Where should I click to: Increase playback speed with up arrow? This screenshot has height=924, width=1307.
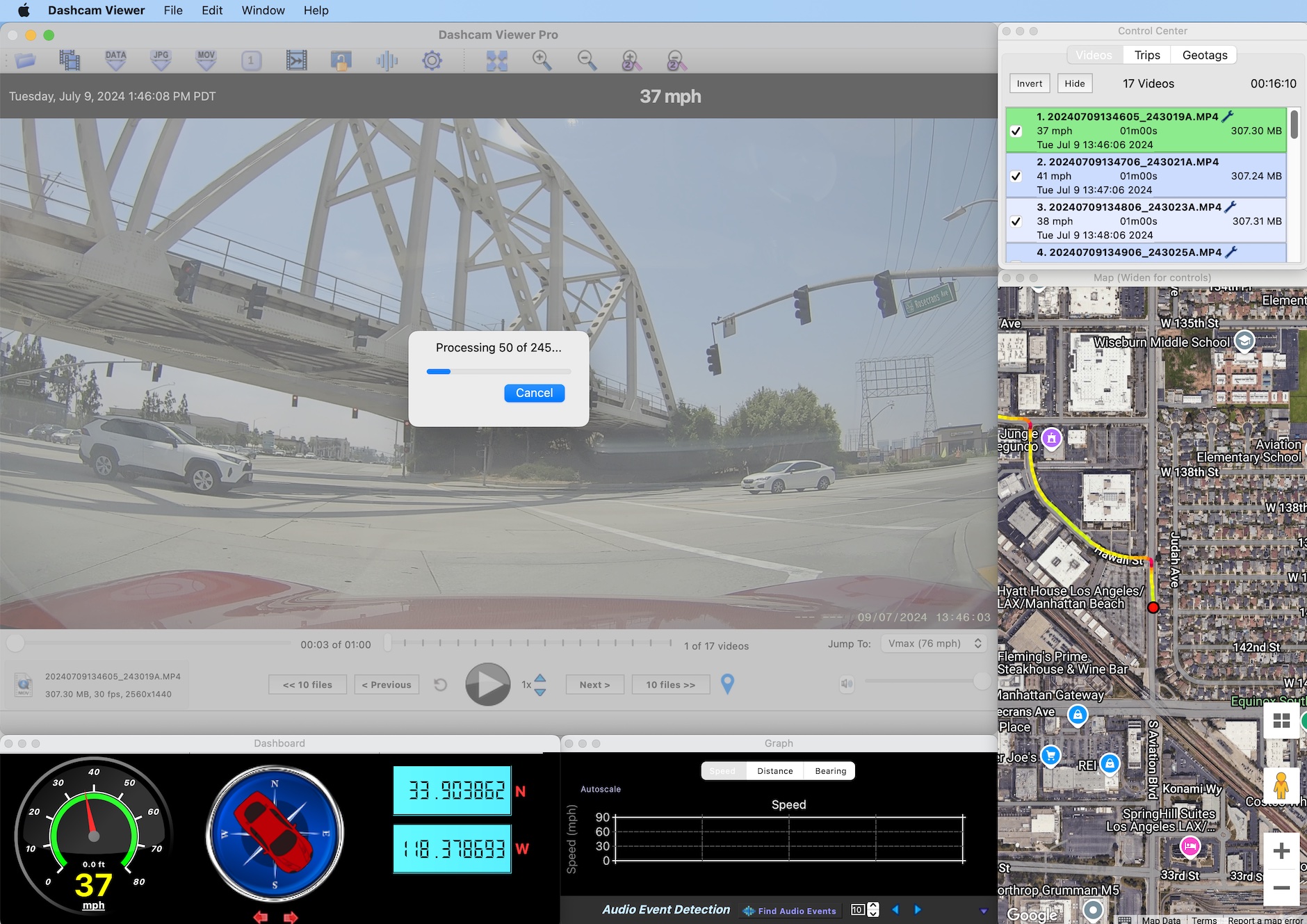click(x=540, y=679)
